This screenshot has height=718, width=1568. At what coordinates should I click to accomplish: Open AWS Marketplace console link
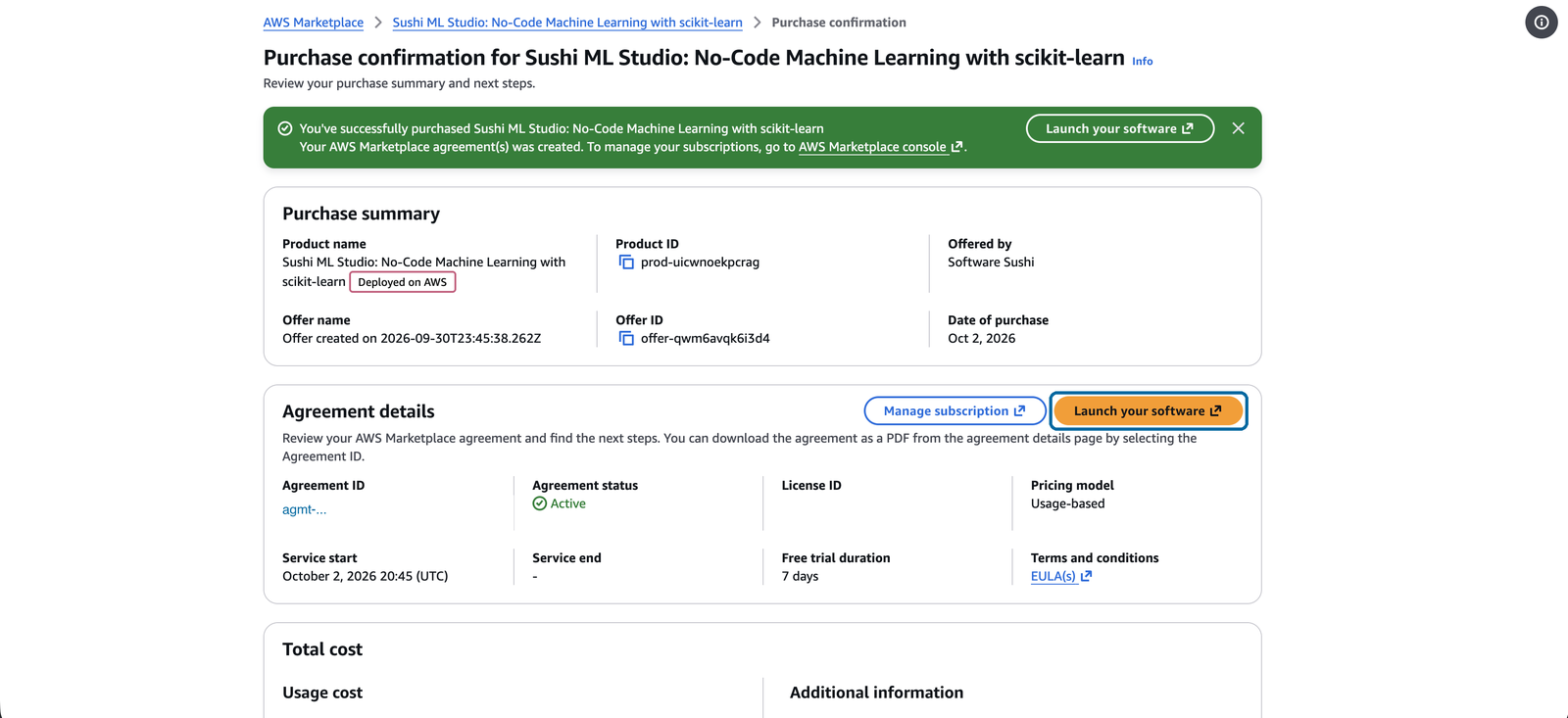[880, 147]
